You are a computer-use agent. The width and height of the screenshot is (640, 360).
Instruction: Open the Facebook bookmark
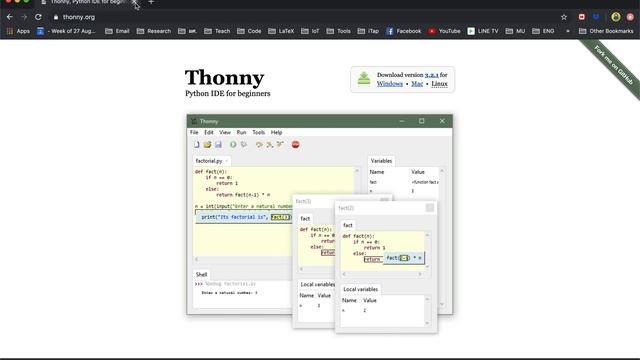tap(403, 31)
